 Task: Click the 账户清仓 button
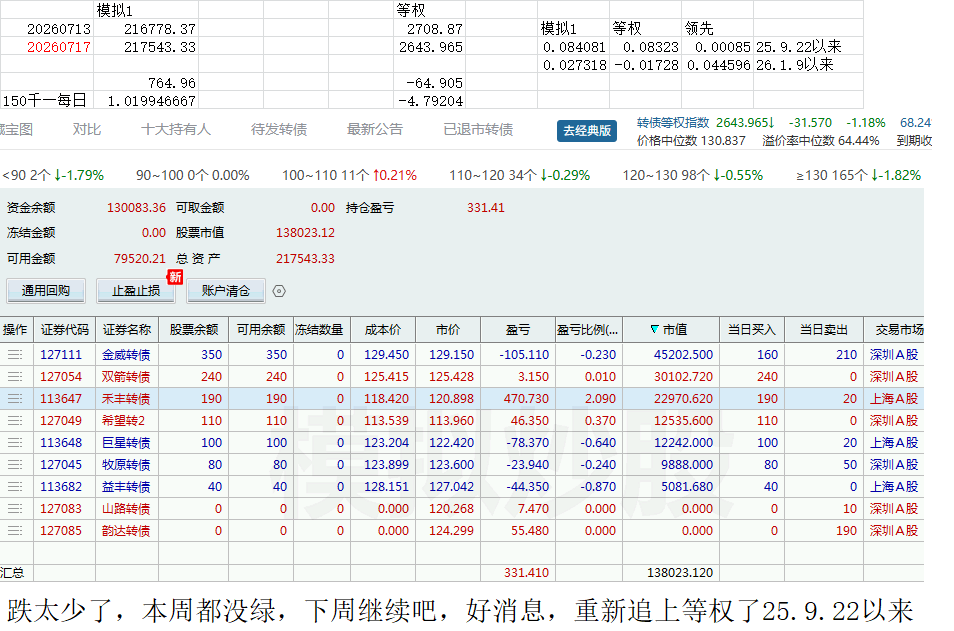point(226,290)
